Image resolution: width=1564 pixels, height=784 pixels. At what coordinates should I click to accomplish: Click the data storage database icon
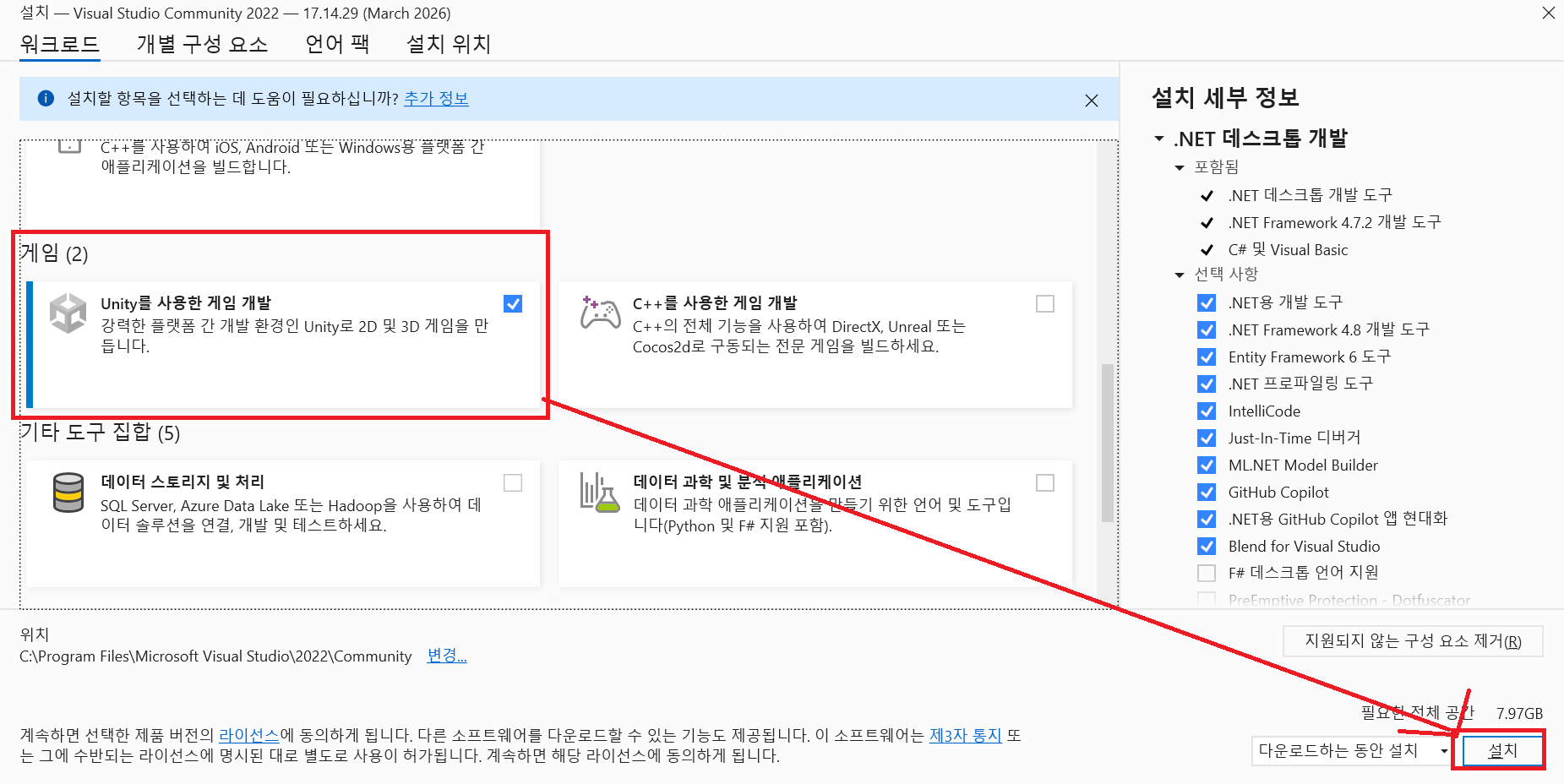(x=68, y=493)
